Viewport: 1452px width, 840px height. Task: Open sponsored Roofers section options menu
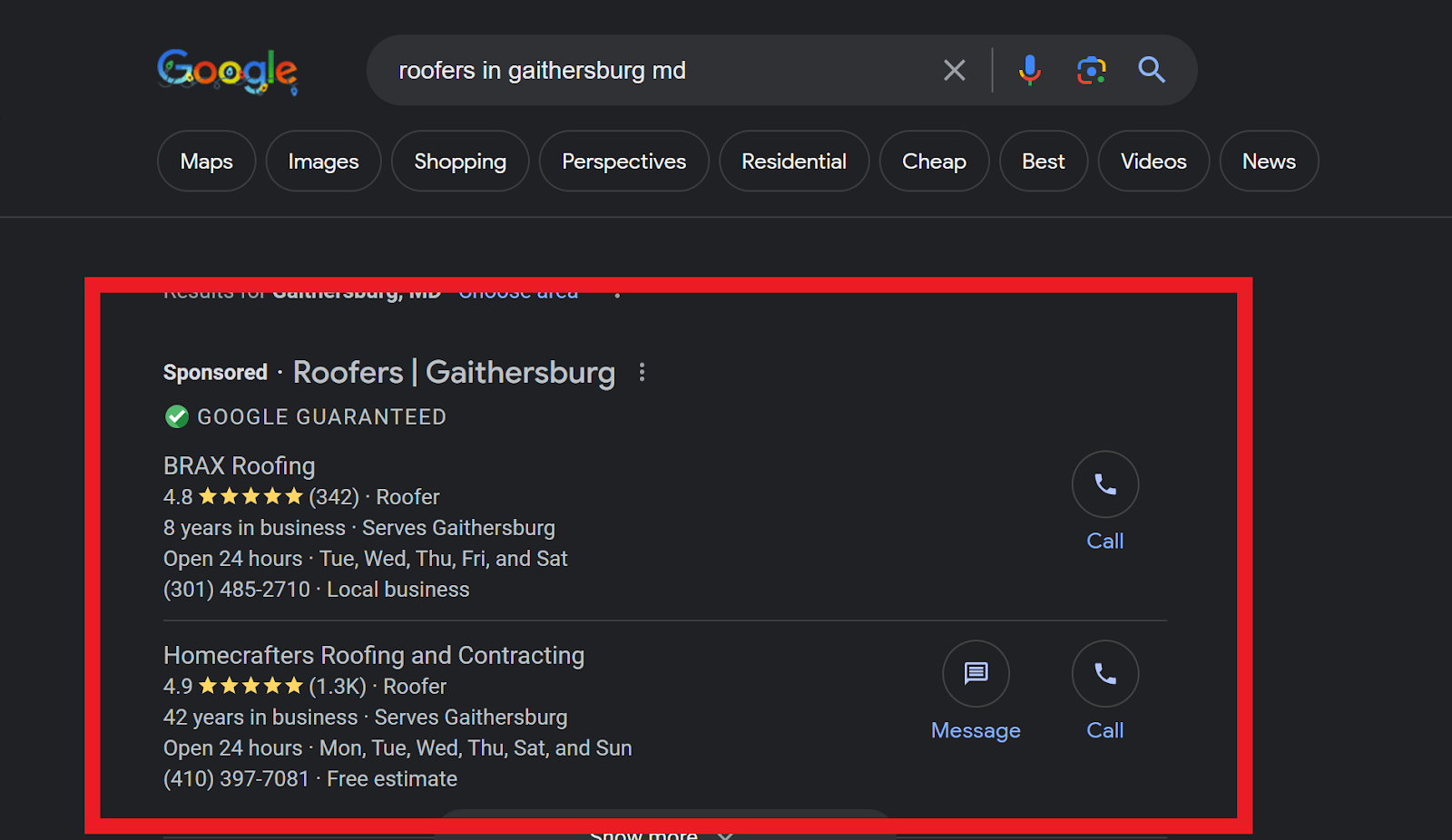(642, 373)
